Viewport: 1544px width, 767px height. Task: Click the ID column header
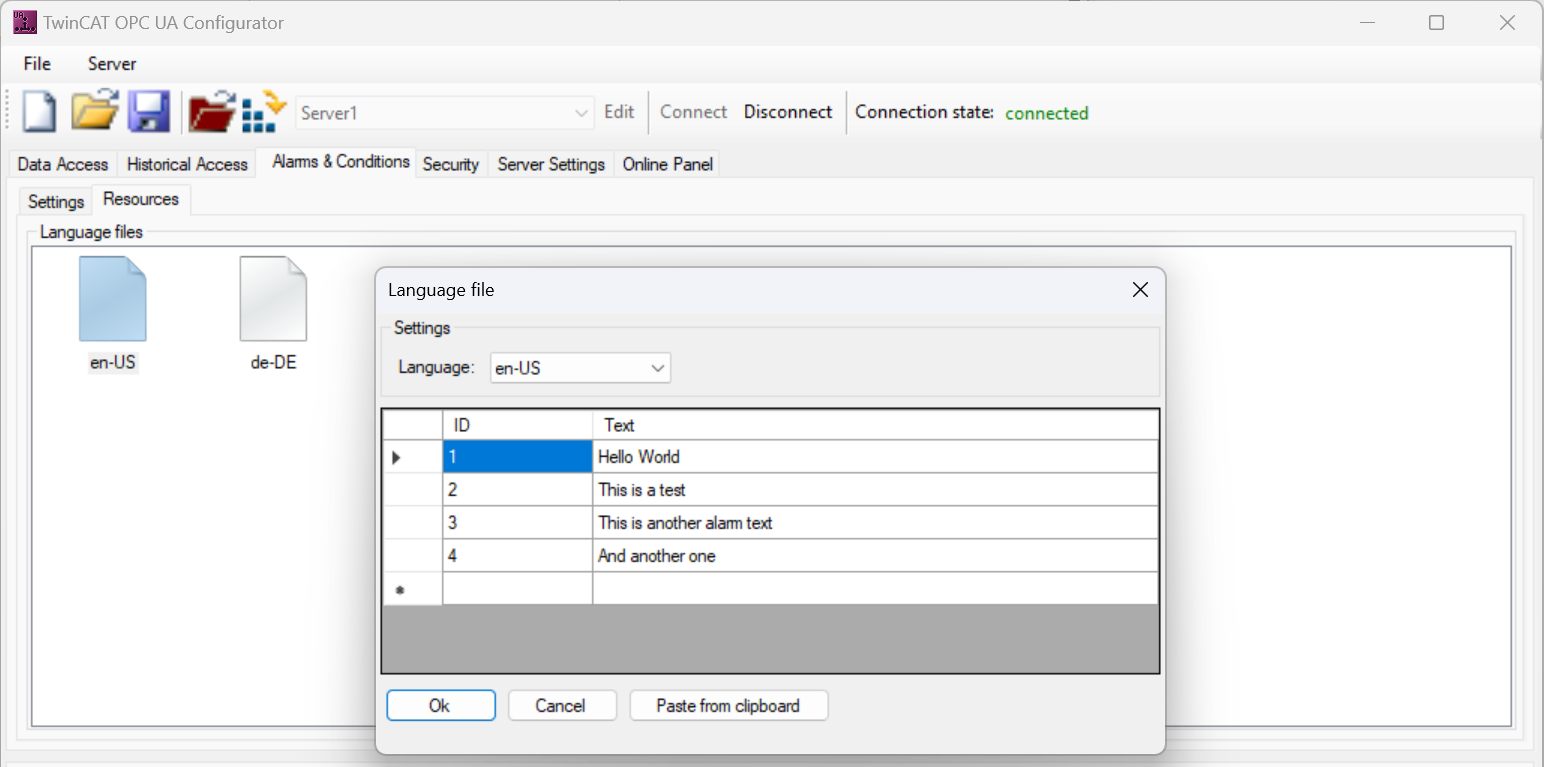coord(518,425)
